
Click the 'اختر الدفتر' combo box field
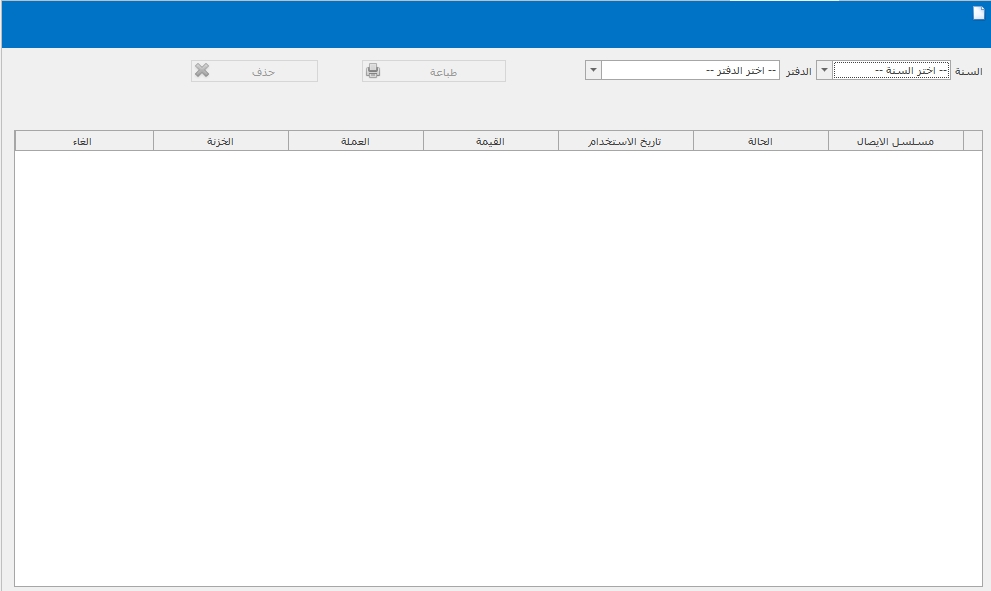click(690, 70)
